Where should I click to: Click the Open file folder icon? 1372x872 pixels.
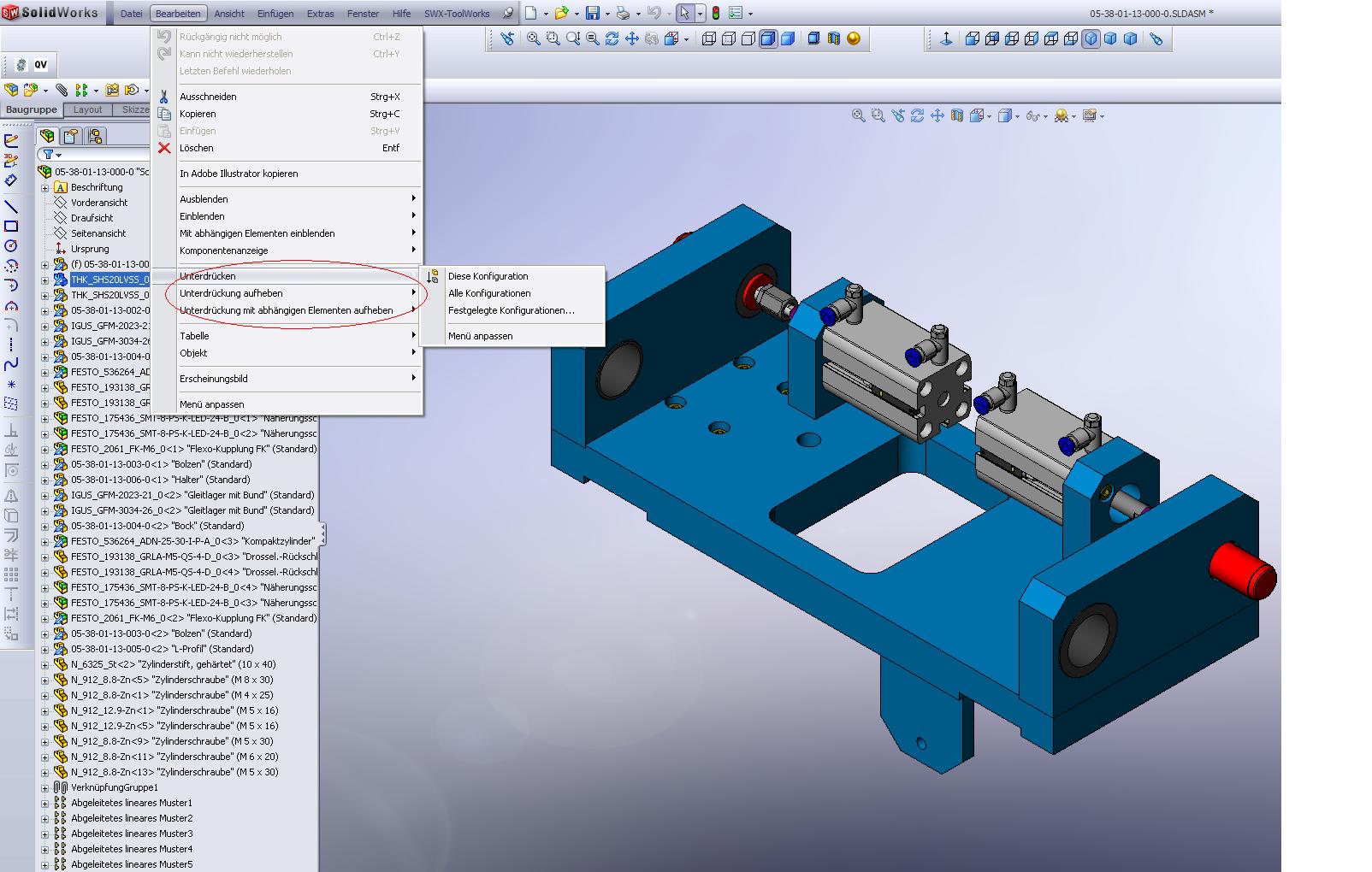[561, 13]
